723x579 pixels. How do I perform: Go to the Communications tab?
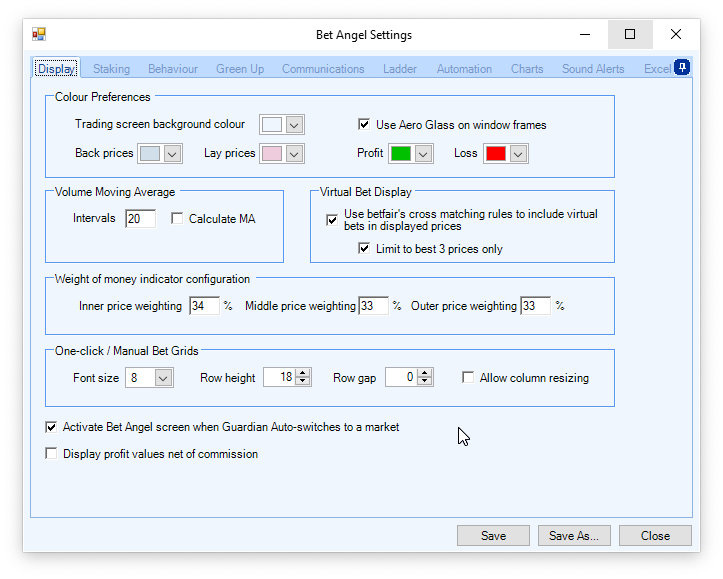pyautogui.click(x=323, y=69)
